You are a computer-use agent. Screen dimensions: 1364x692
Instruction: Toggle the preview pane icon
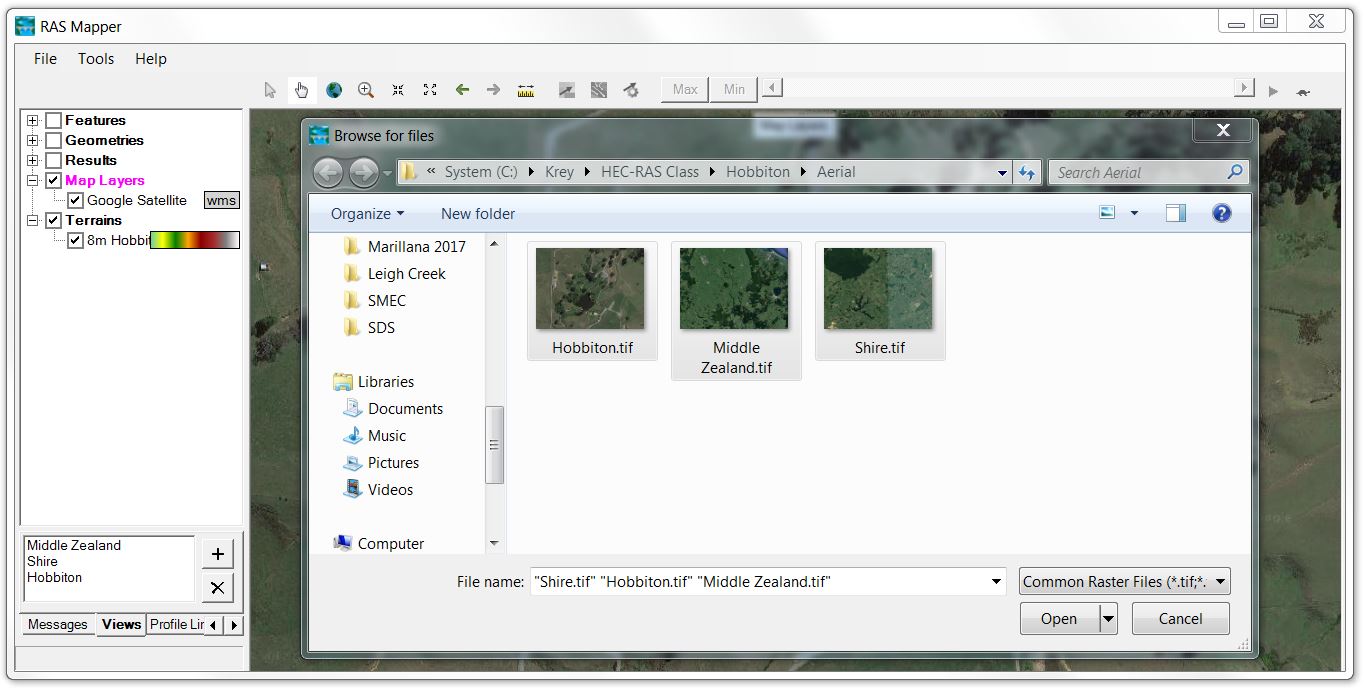pyautogui.click(x=1176, y=213)
